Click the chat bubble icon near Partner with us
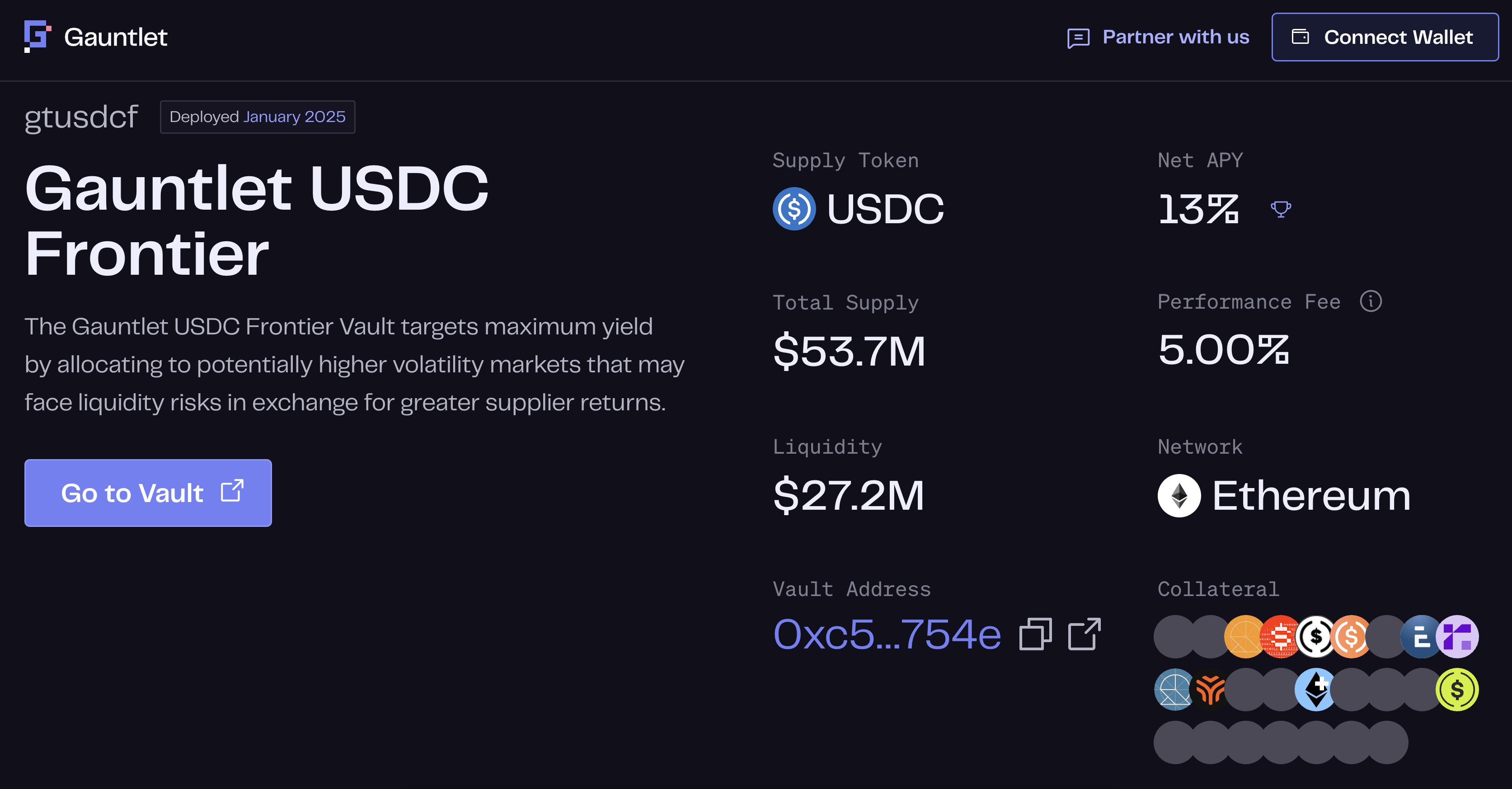This screenshot has height=789, width=1512. (x=1079, y=38)
